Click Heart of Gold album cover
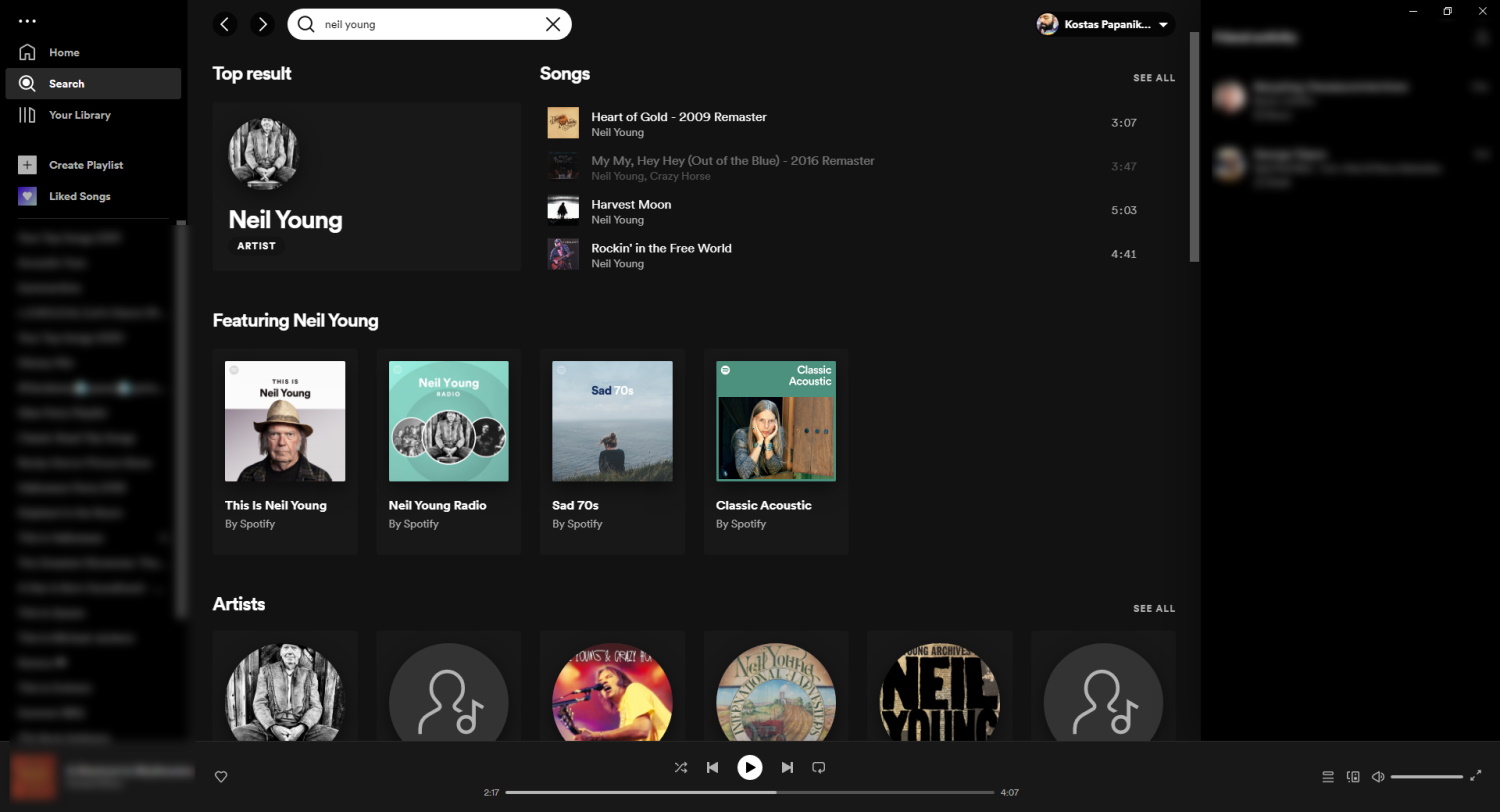Viewport: 1500px width, 812px height. (x=563, y=123)
